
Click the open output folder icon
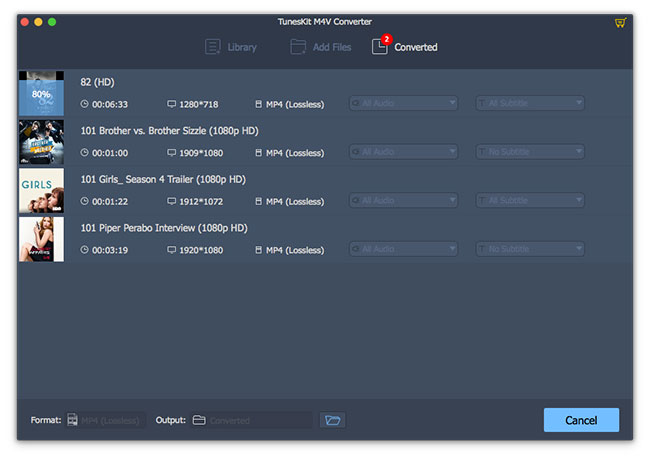click(332, 420)
